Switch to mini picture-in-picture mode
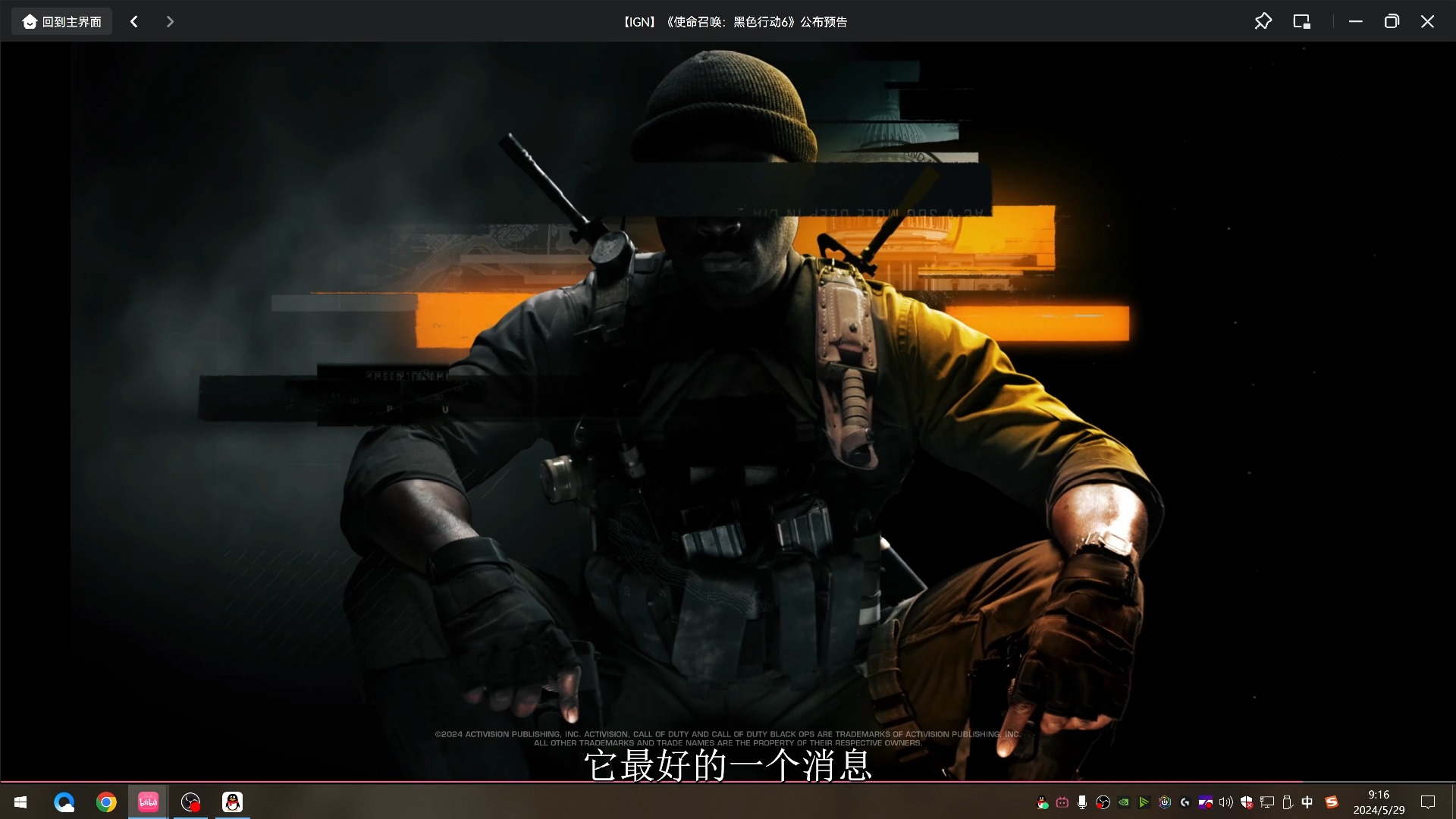This screenshot has height=819, width=1456. pos(1301,21)
